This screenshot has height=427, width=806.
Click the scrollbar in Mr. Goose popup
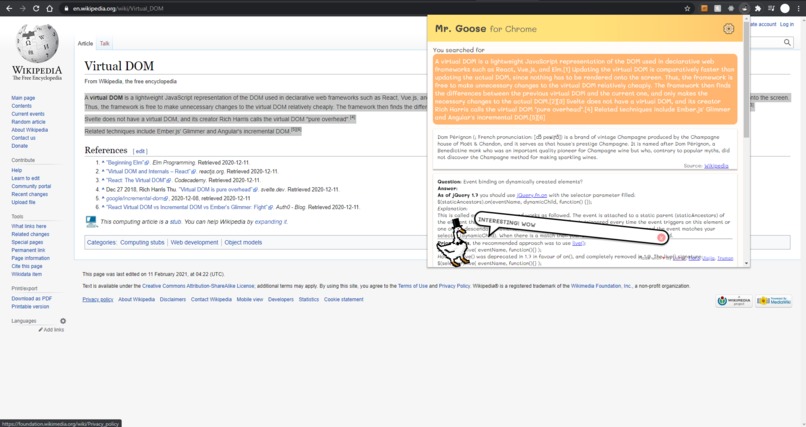pyautogui.click(x=746, y=80)
